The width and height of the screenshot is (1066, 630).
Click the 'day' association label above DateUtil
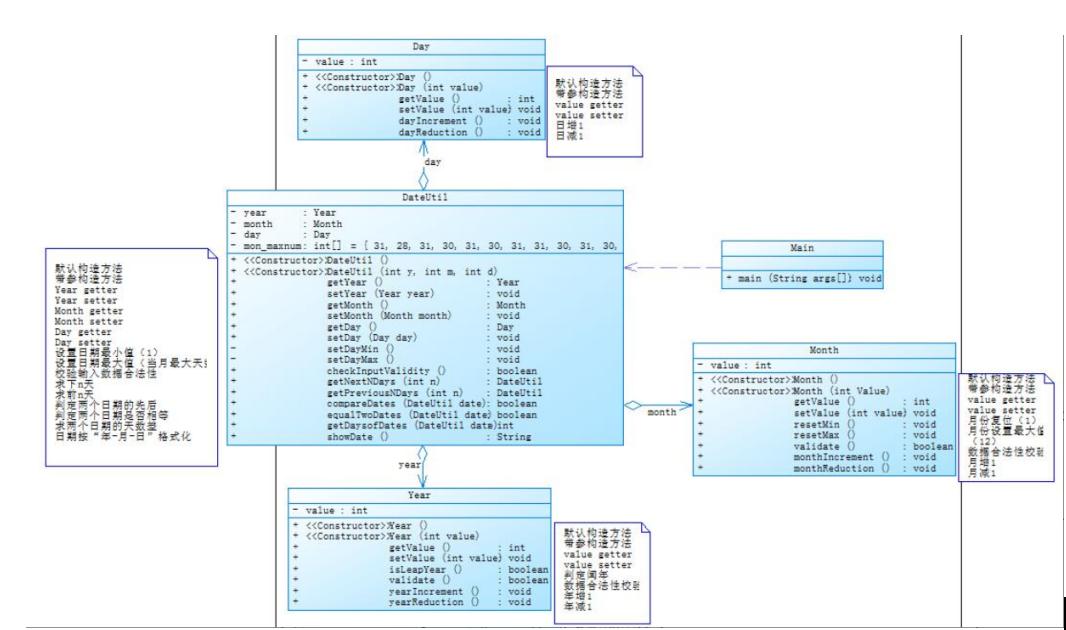tap(432, 162)
